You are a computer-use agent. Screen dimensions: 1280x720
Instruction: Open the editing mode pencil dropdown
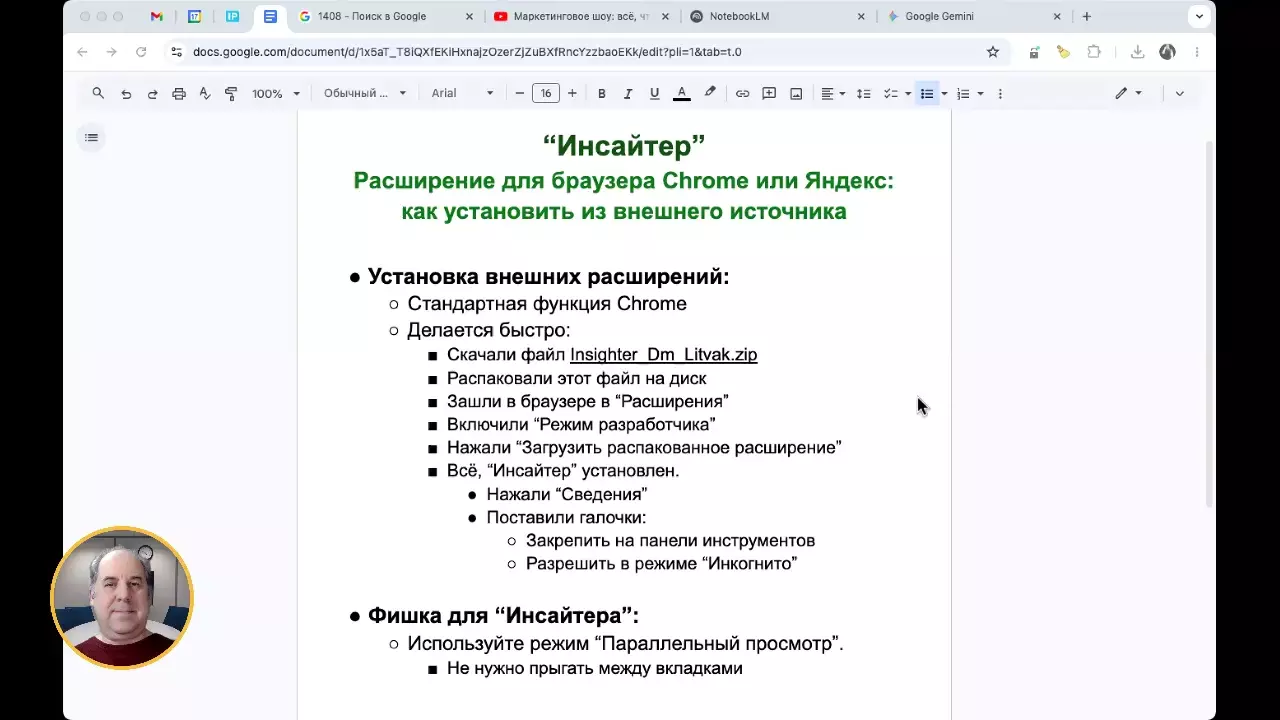1128,94
